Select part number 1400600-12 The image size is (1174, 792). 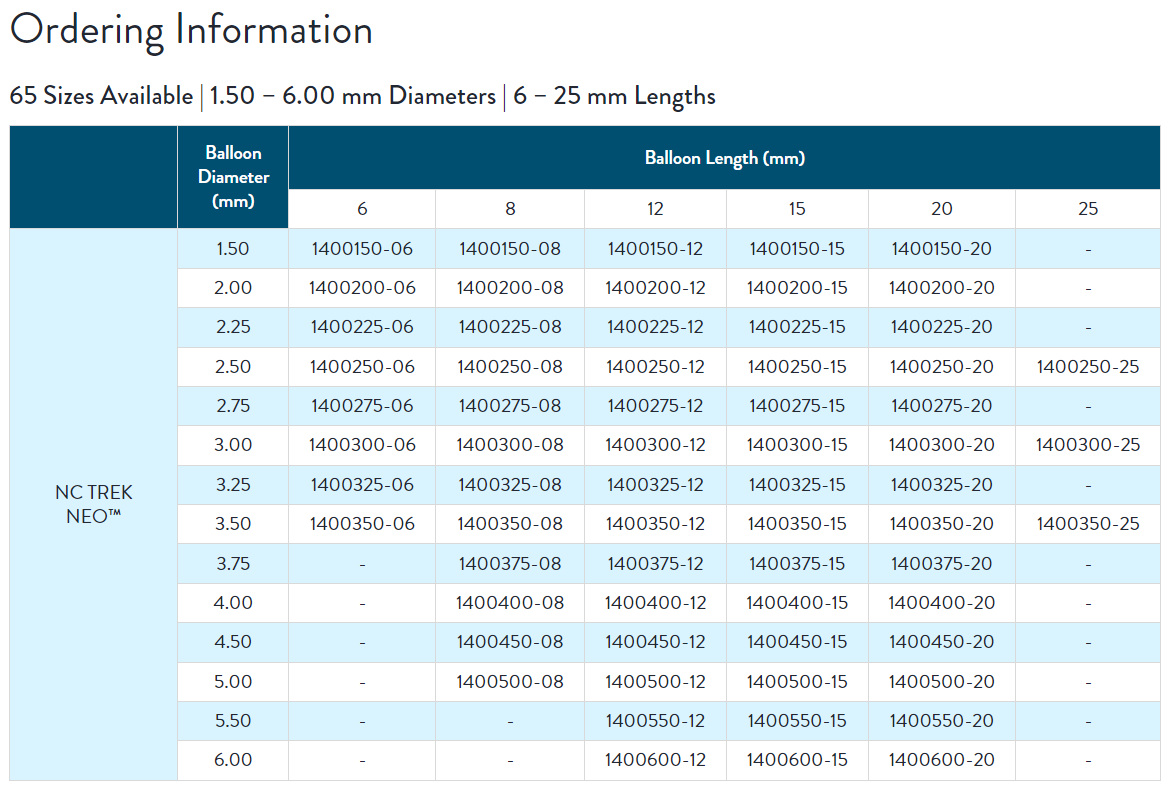pyautogui.click(x=655, y=760)
